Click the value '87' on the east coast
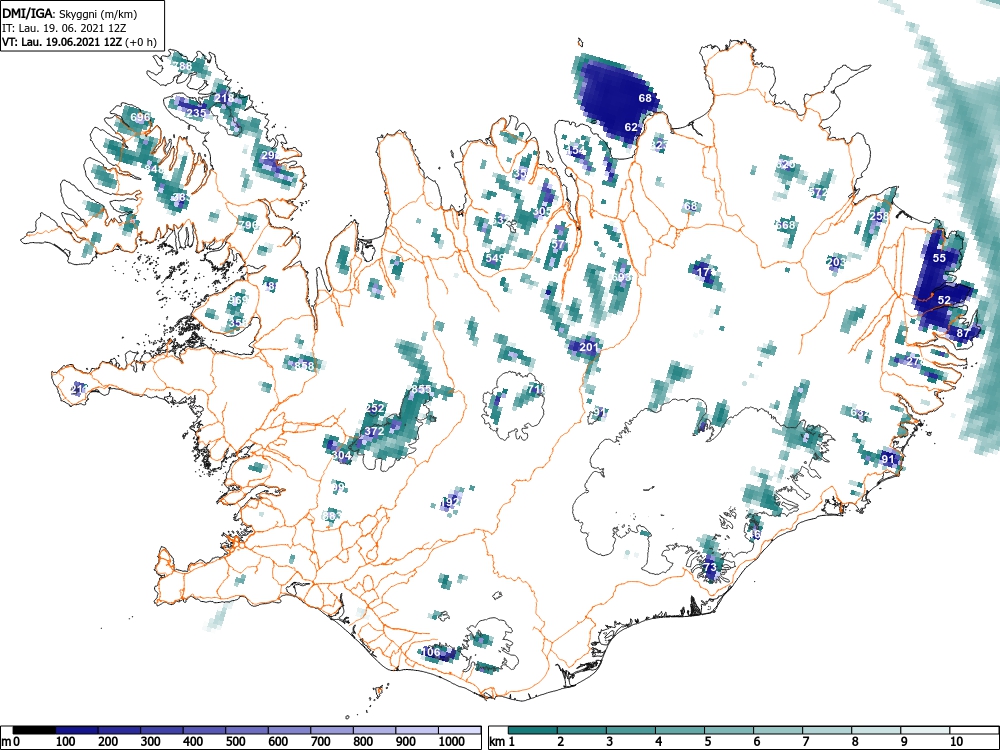Viewport: 1000px width, 750px height. 963,333
